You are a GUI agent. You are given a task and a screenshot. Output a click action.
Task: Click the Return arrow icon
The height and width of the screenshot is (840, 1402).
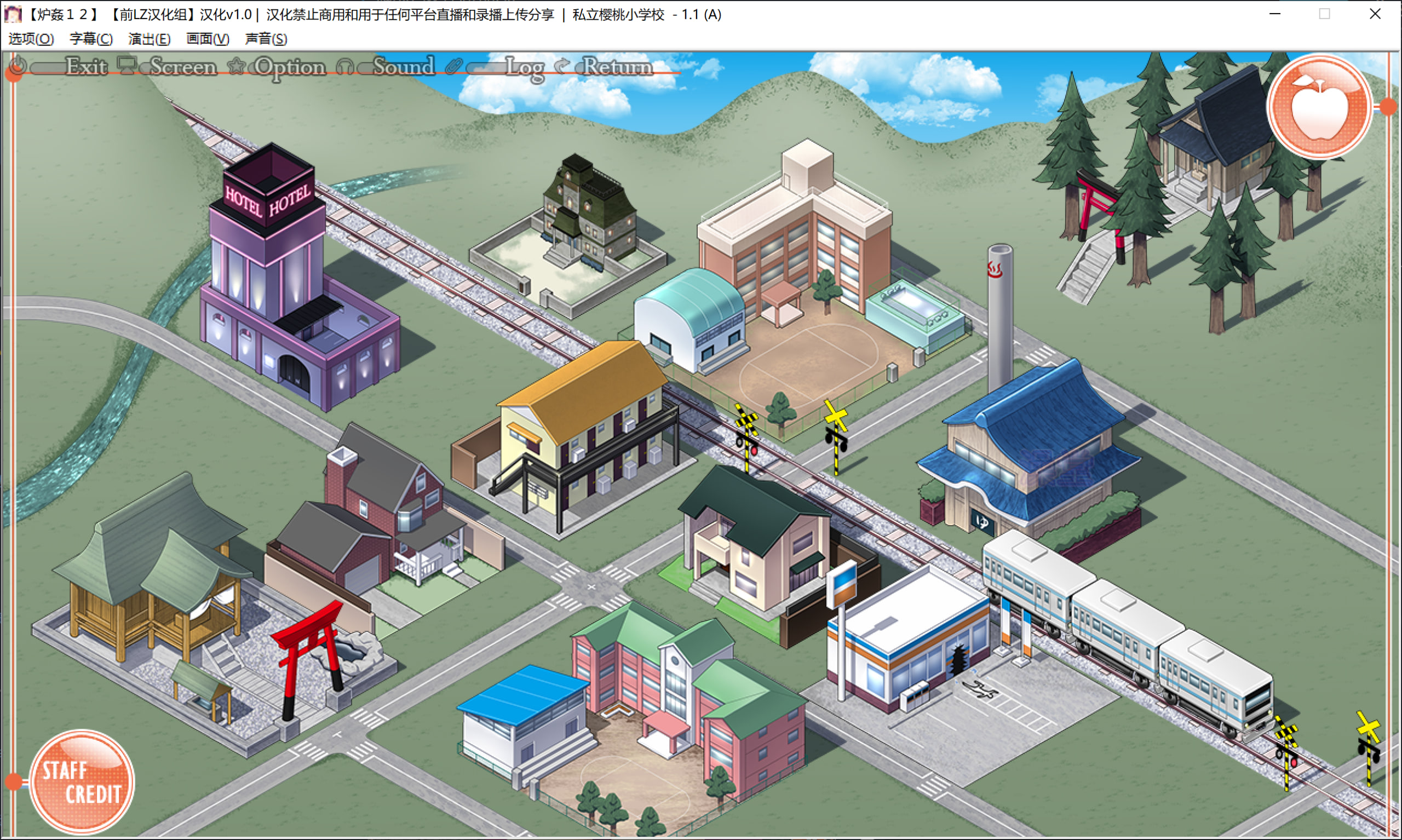562,66
